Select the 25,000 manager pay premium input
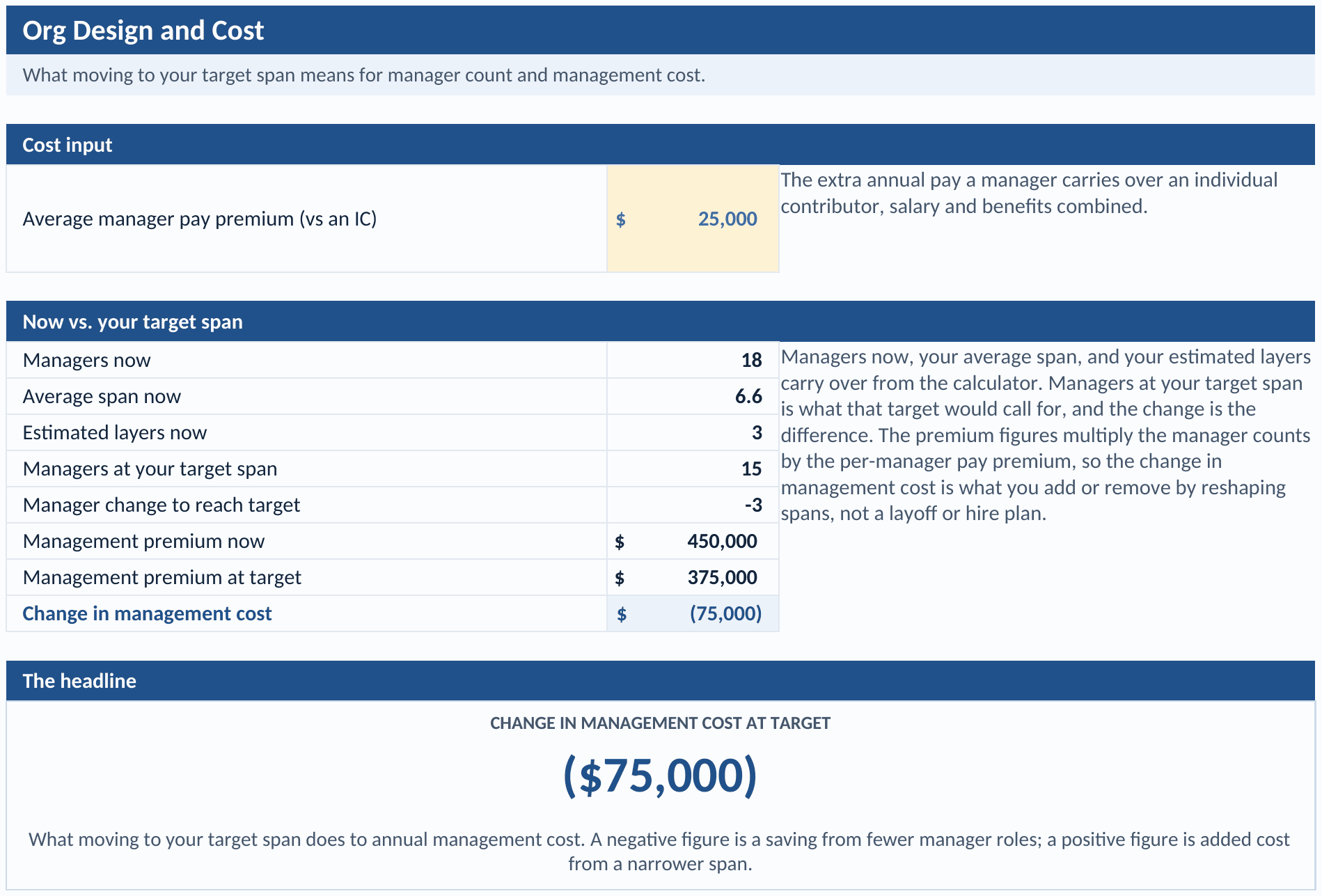 click(x=693, y=219)
